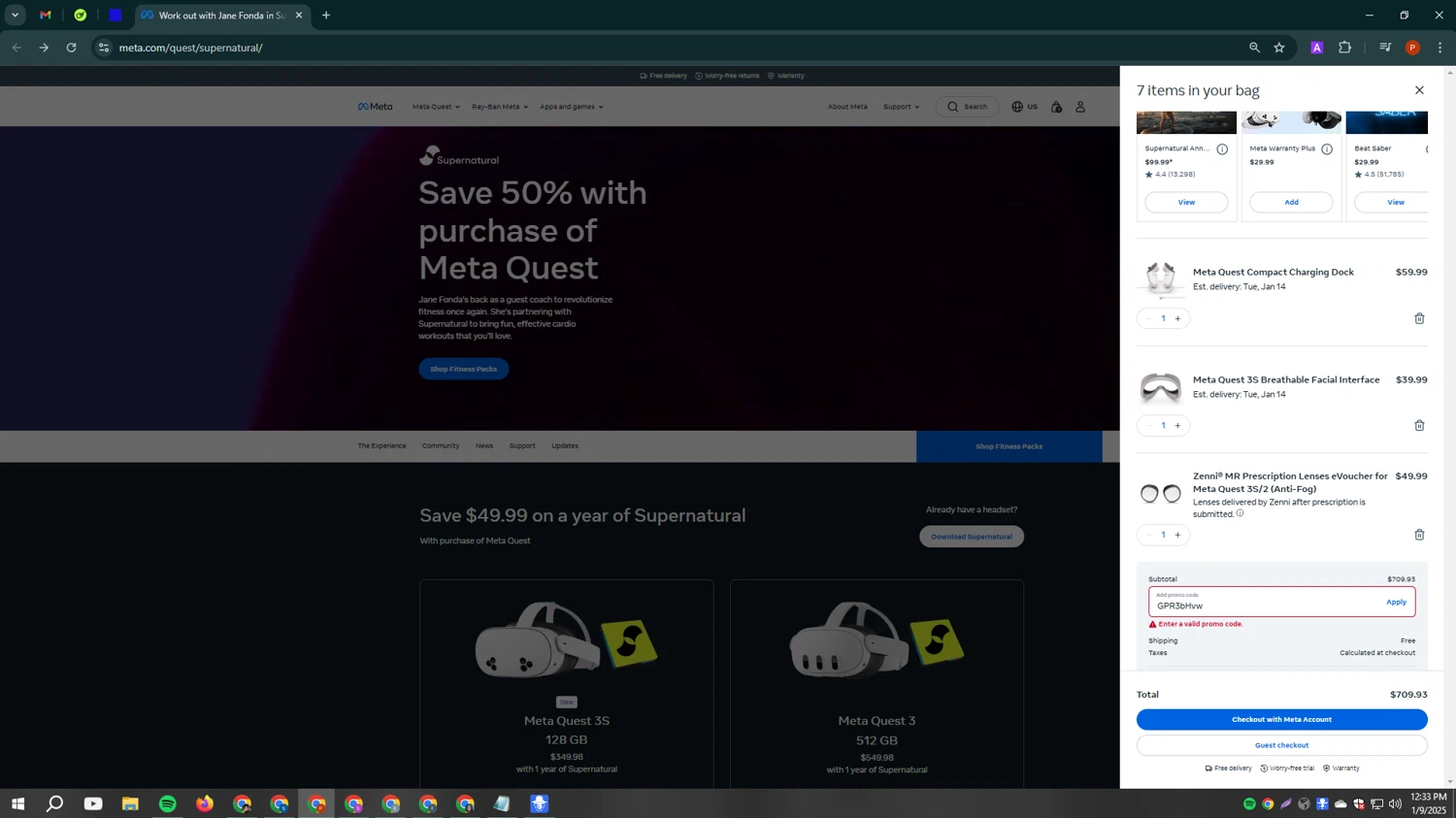Show info for Supernatural Annual subscription
Screen dimensions: 1456x818
(x=1222, y=149)
